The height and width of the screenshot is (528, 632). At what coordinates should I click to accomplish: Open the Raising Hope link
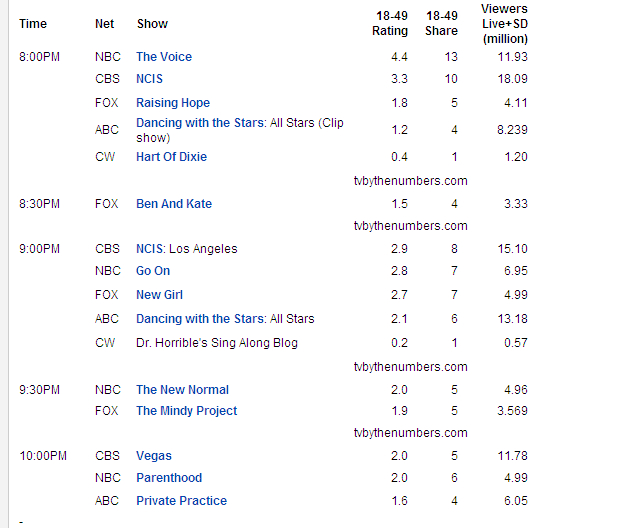click(173, 103)
